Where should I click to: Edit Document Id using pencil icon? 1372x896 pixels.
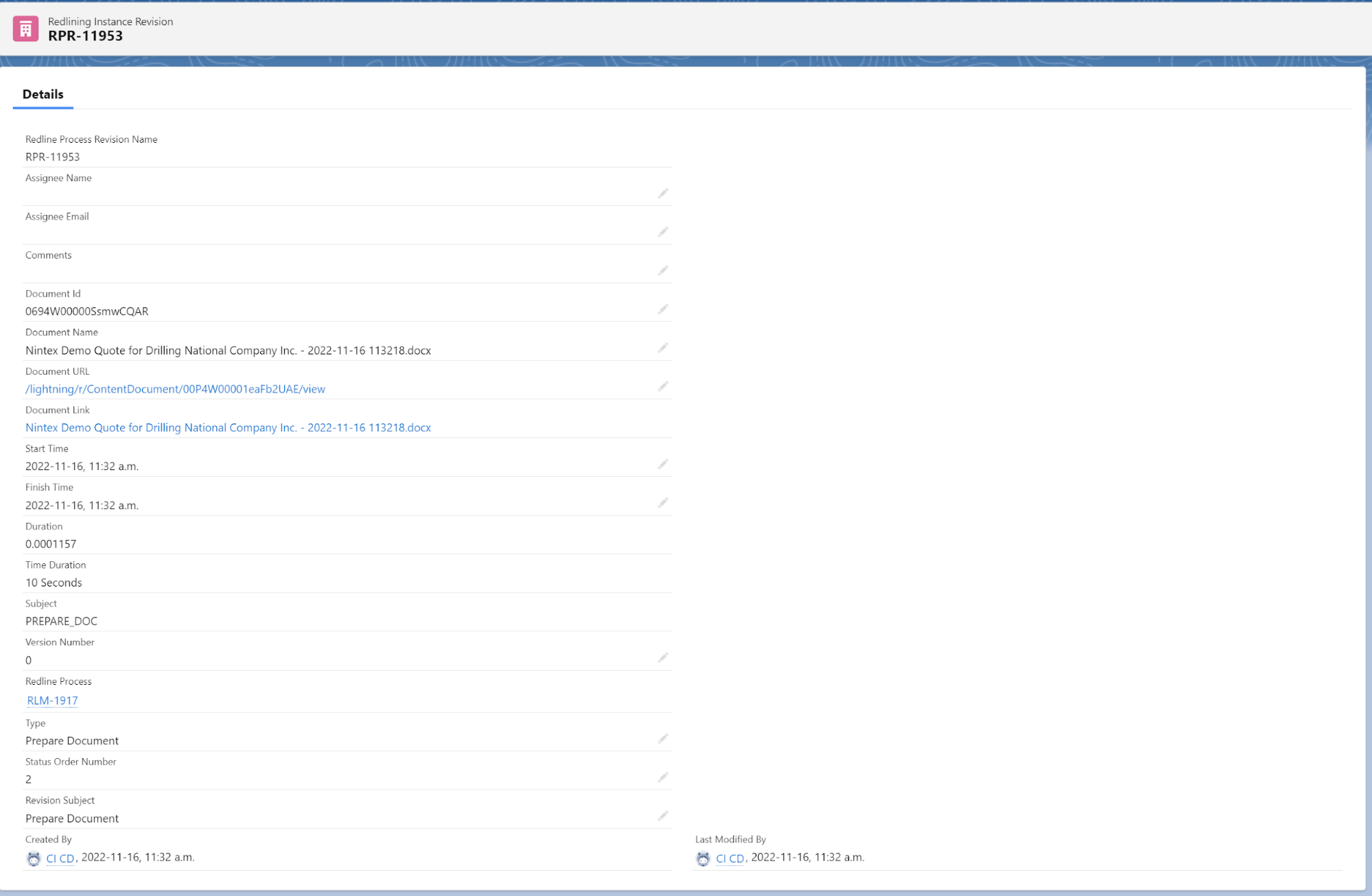click(x=662, y=309)
